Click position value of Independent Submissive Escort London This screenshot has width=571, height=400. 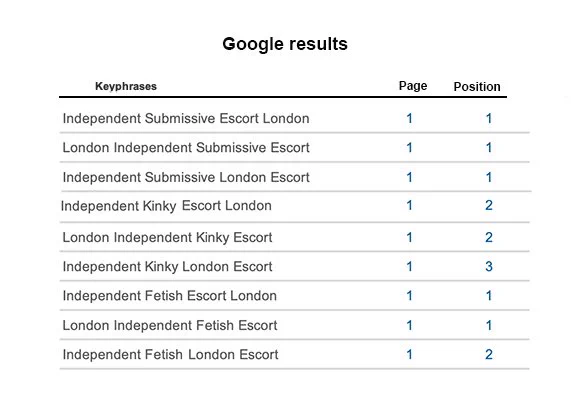(x=489, y=118)
